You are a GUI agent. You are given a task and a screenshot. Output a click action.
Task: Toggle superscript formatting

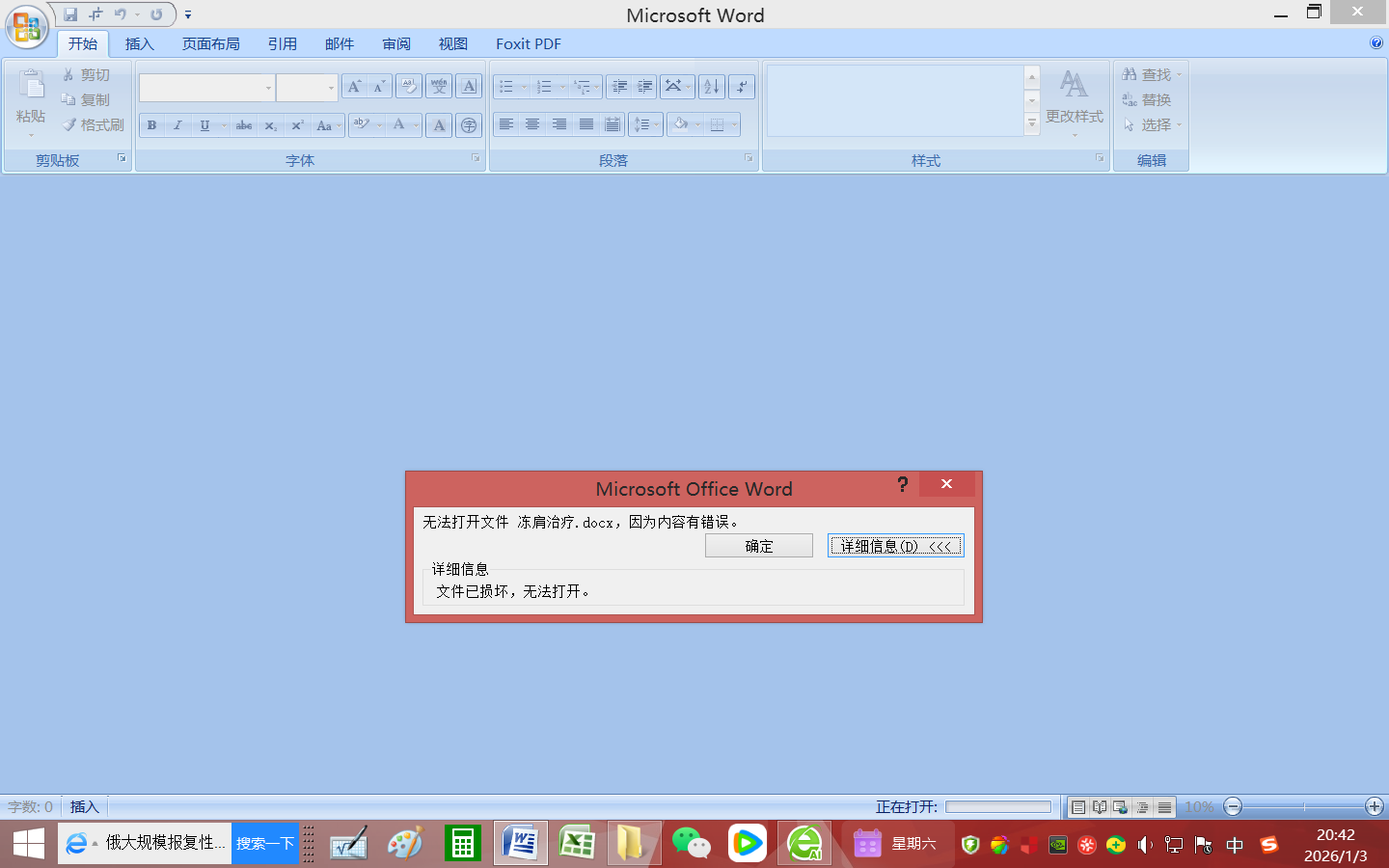tap(298, 125)
